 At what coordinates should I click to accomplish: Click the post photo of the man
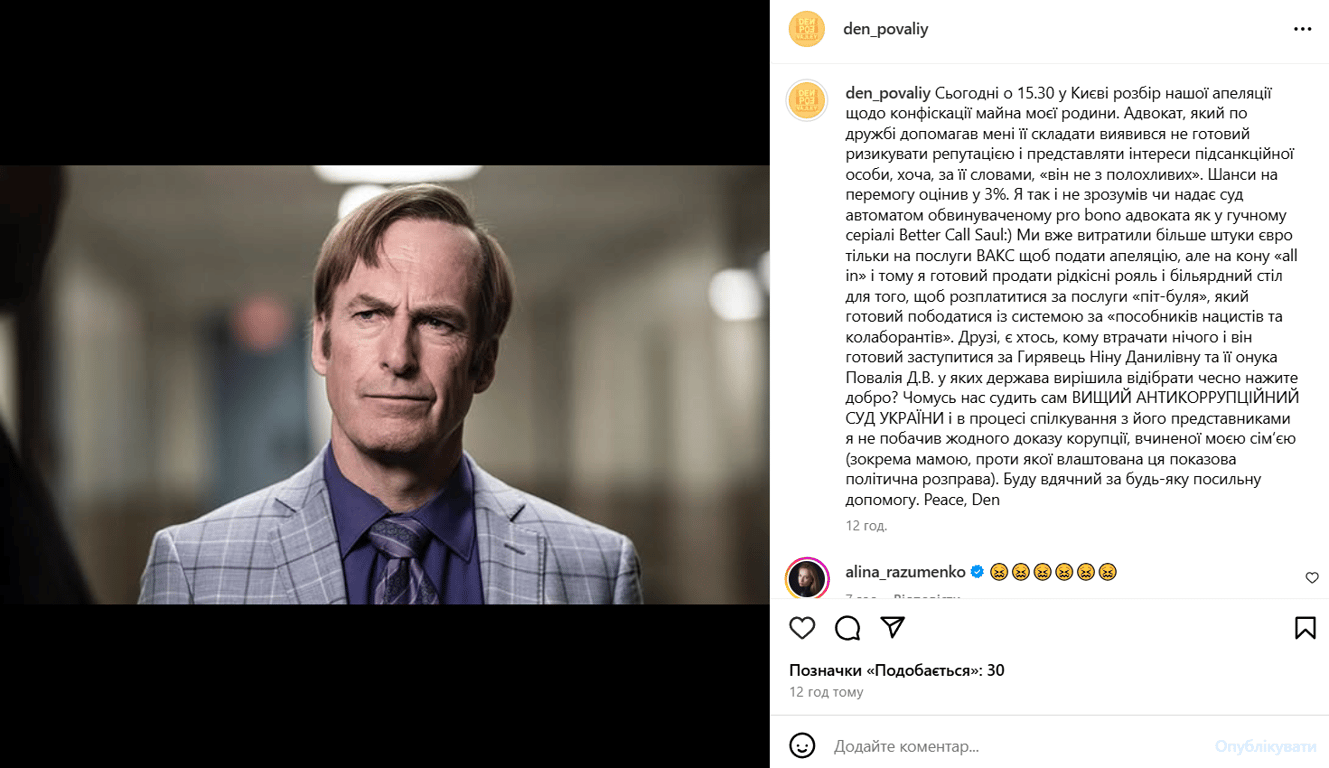(384, 384)
